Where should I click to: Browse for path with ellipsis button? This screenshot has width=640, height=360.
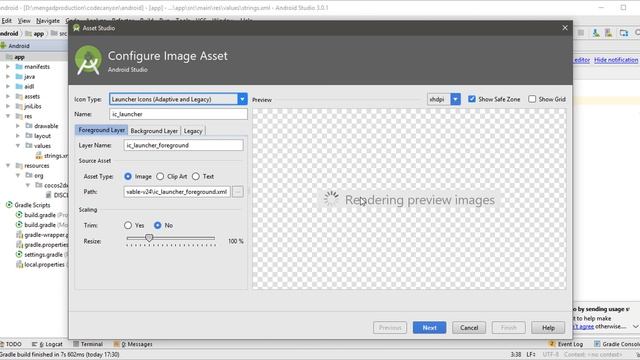(238, 192)
